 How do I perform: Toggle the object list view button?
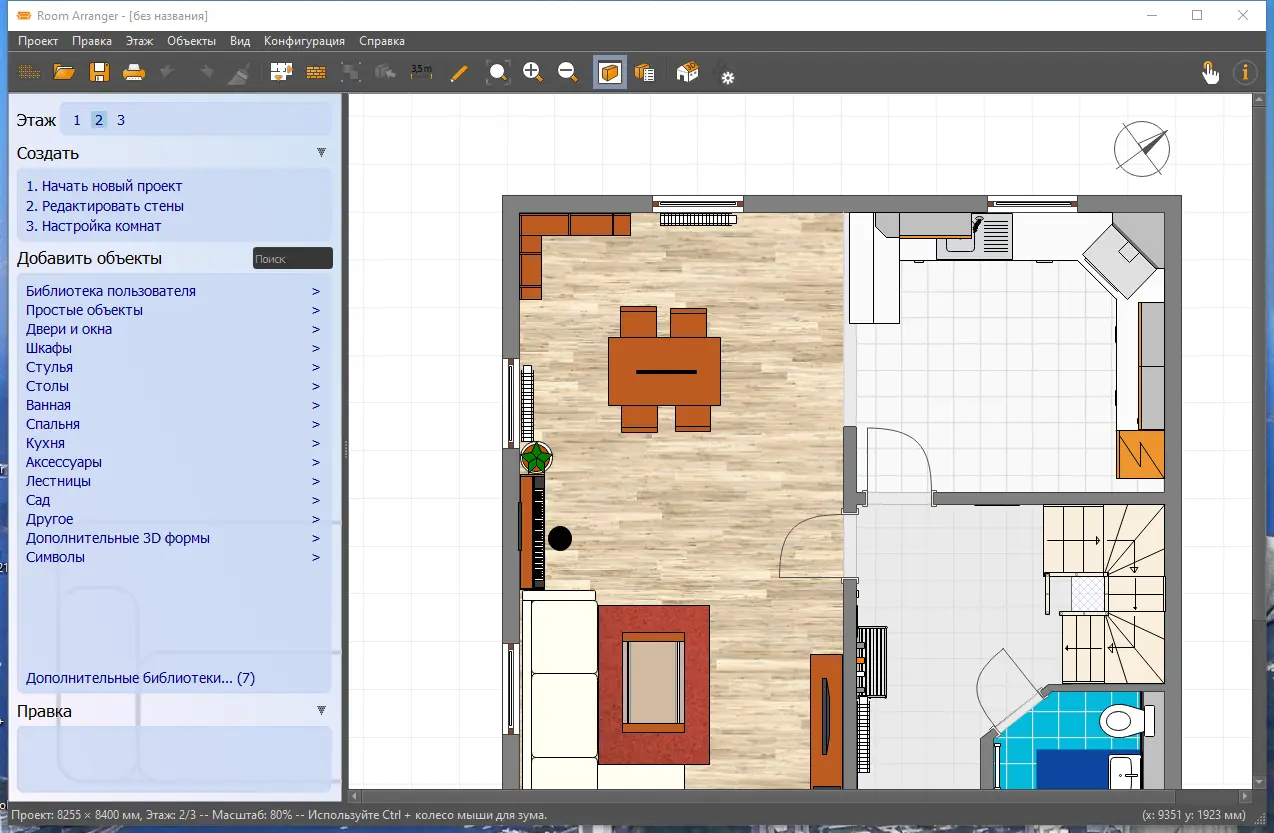(645, 72)
